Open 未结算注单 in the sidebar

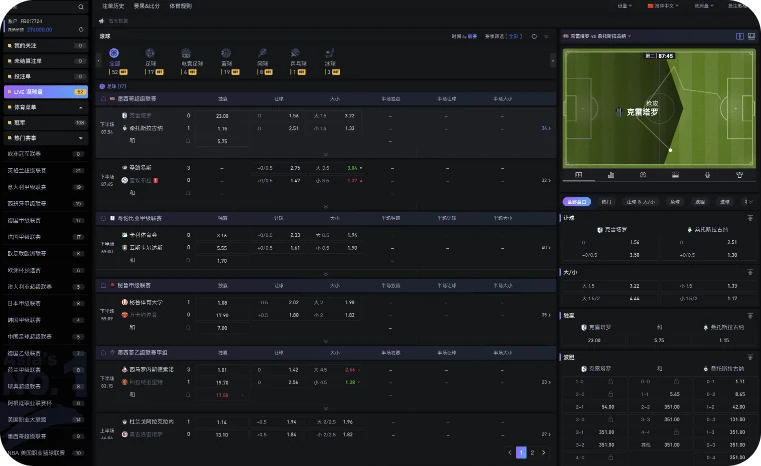[46, 61]
